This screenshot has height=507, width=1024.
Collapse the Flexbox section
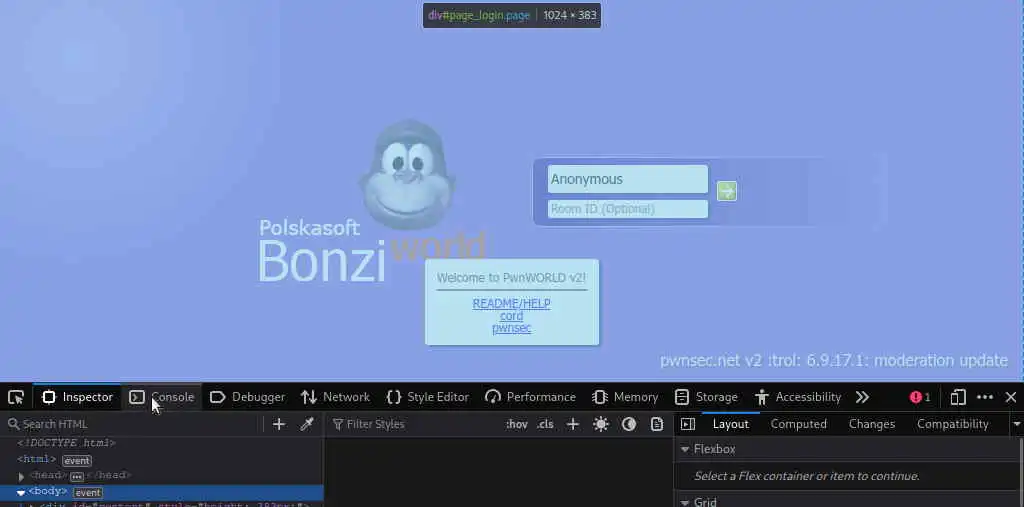point(685,449)
